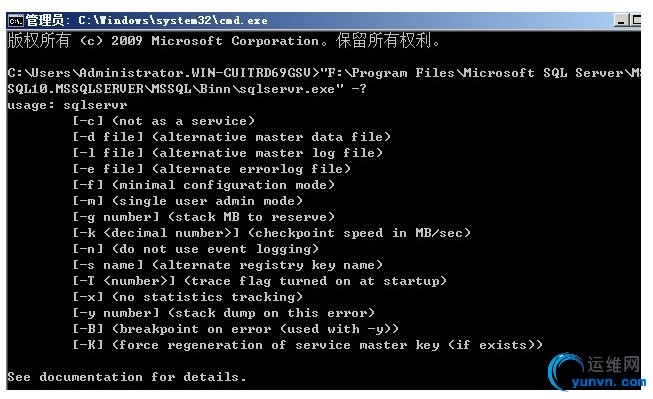This screenshot has height=399, width=653.
Task: Click the [-g number] stack MB line
Action: point(204,217)
